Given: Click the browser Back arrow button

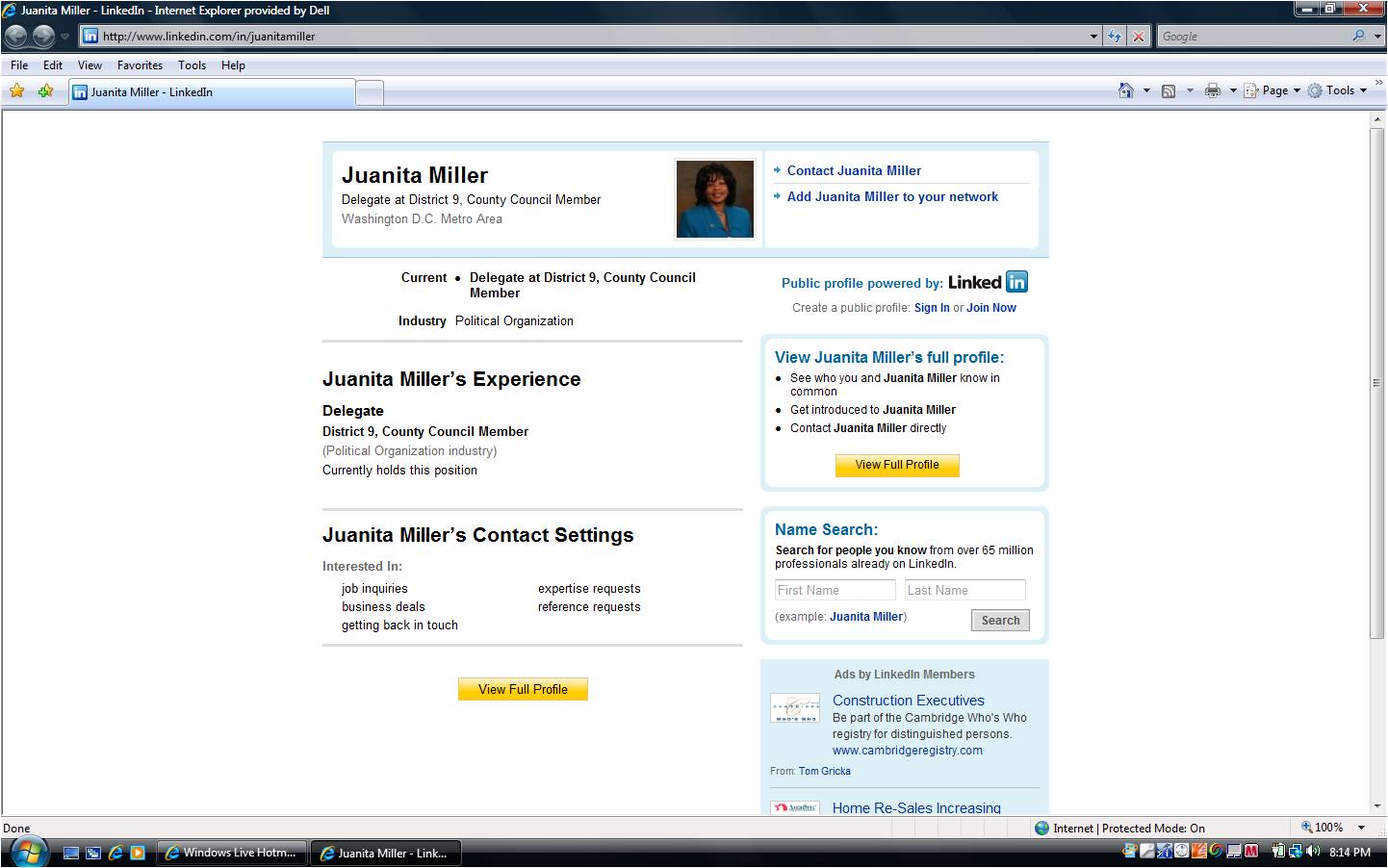Looking at the screenshot, I should [x=15, y=37].
